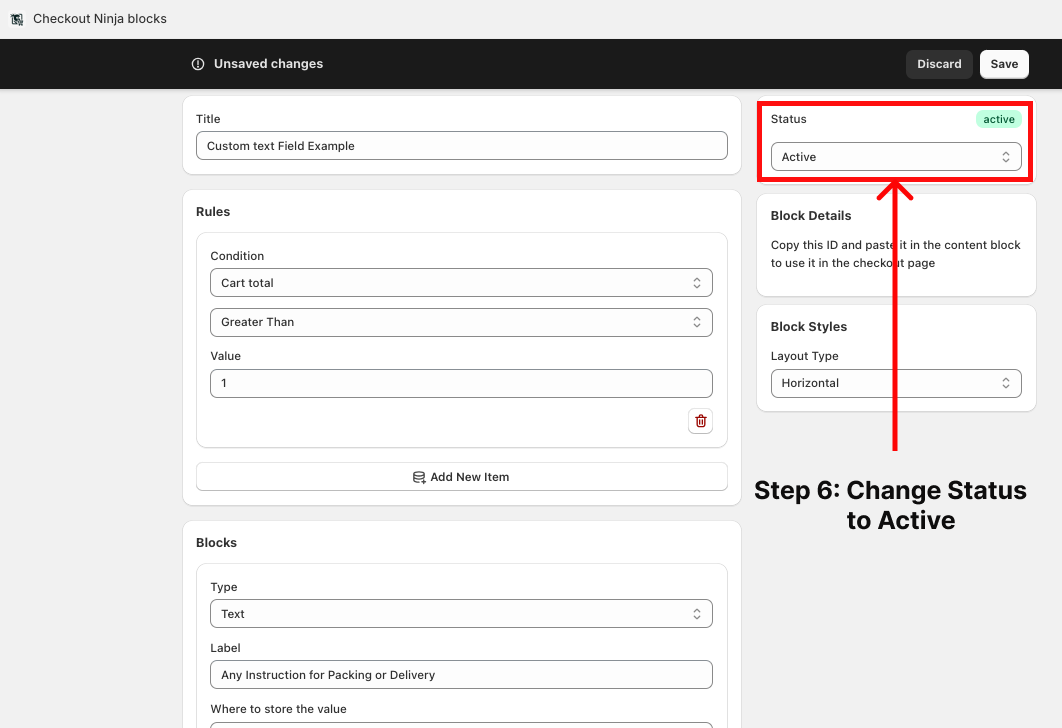Click the Label input for packing instruction
Viewport: 1062px width, 728px height.
461,675
